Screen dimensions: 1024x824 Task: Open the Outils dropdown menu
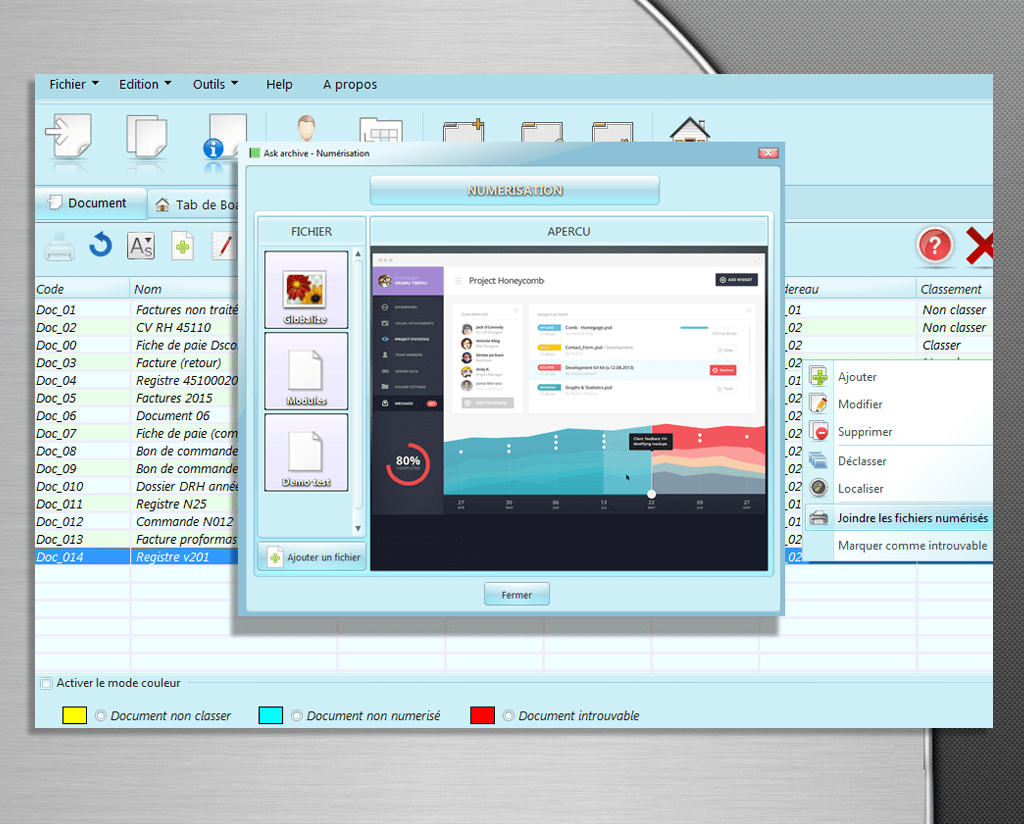coord(215,85)
